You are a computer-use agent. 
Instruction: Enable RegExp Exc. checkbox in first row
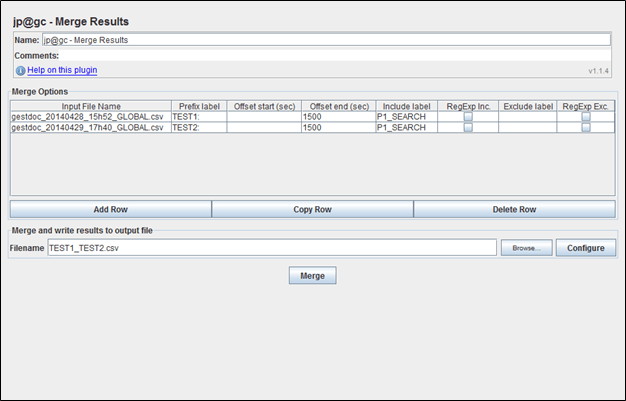click(586, 117)
